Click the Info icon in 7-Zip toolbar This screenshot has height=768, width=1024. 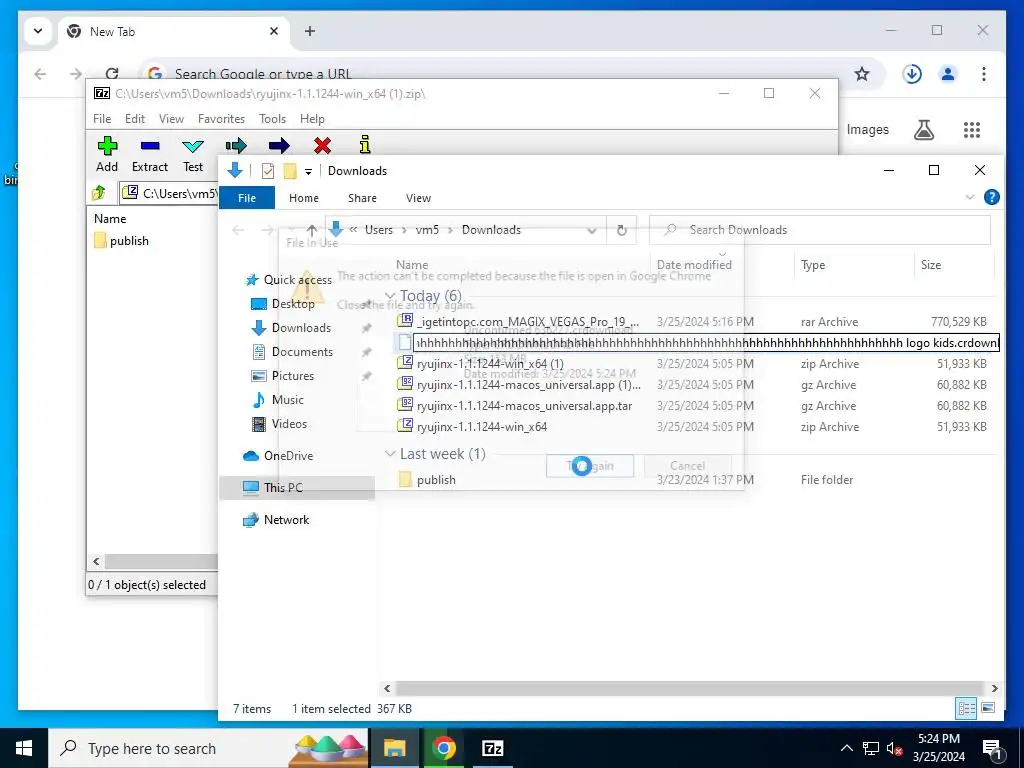(x=365, y=145)
